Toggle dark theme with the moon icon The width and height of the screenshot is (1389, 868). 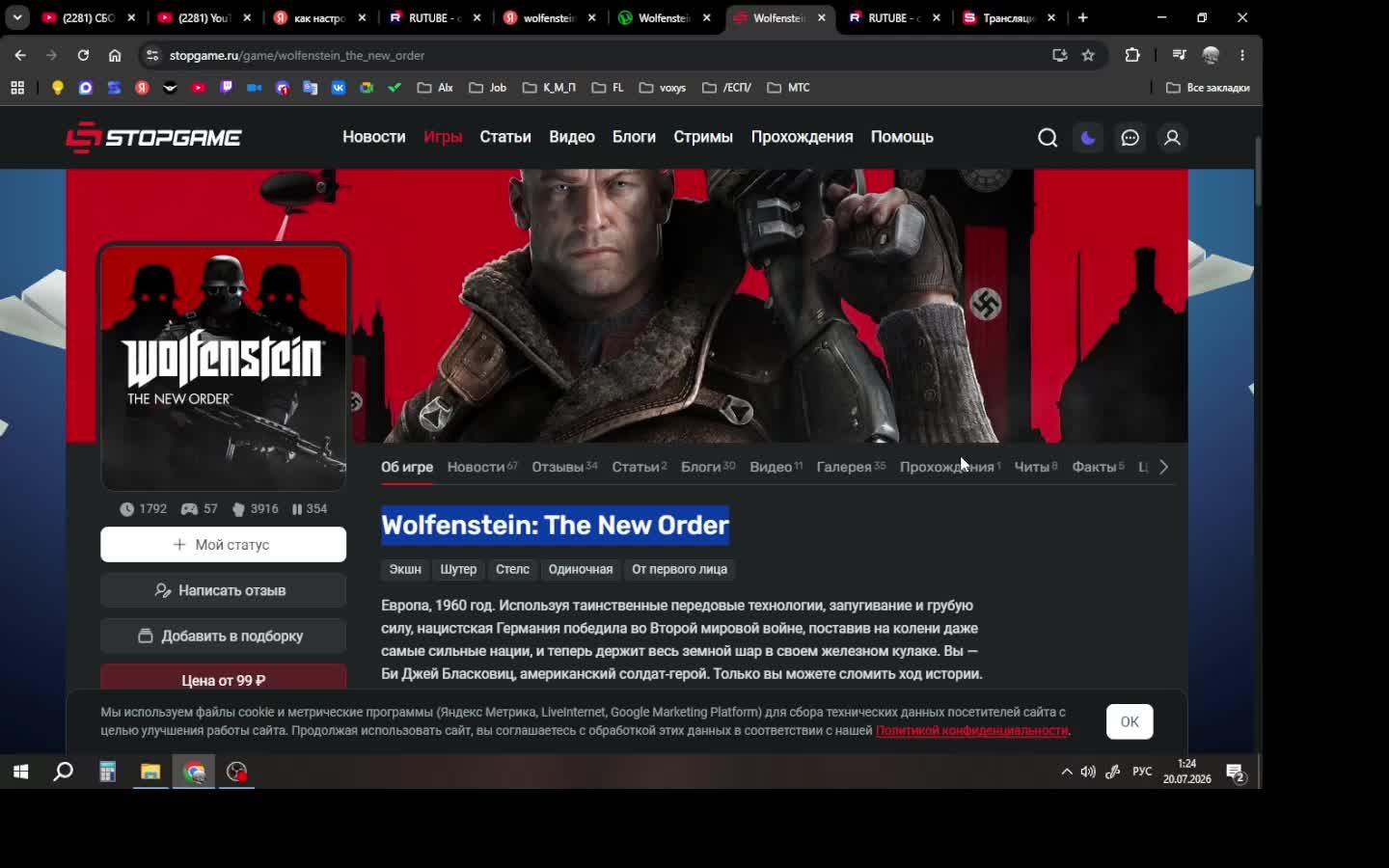[x=1088, y=138]
